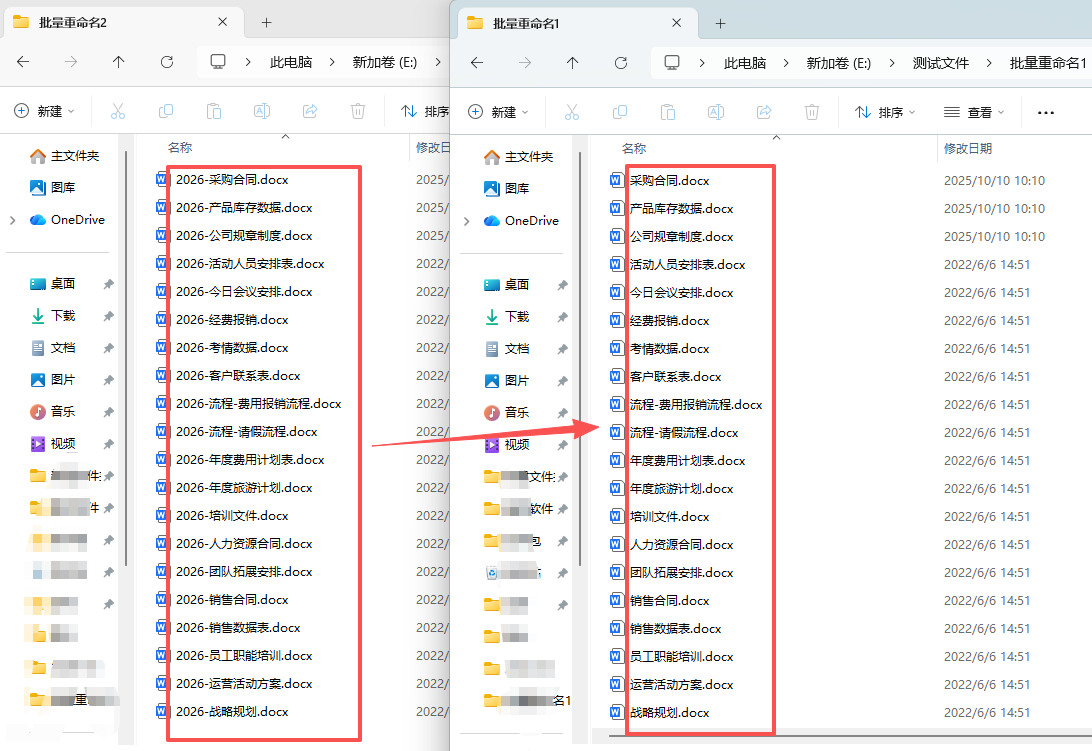This screenshot has width=1092, height=751.
Task: Sort by 修改日期 column in 批量重命名1 window
Action: pos(967,148)
